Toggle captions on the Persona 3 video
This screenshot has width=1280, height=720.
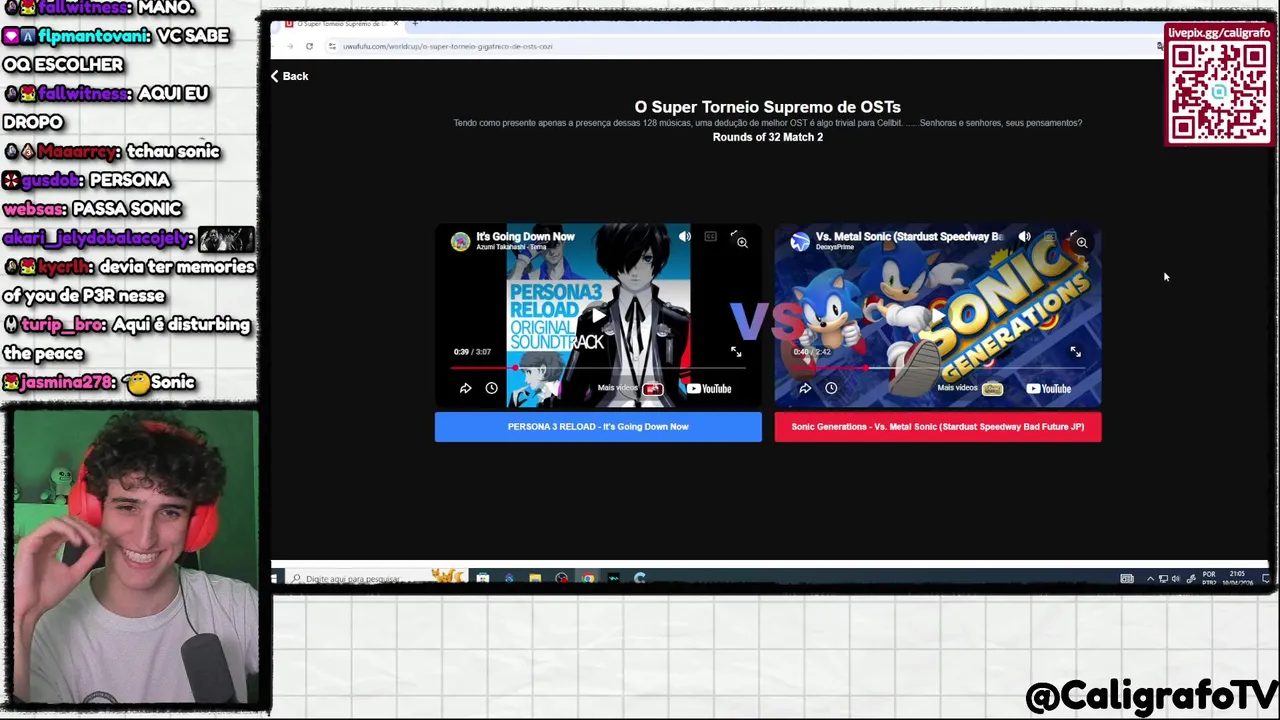pos(710,237)
